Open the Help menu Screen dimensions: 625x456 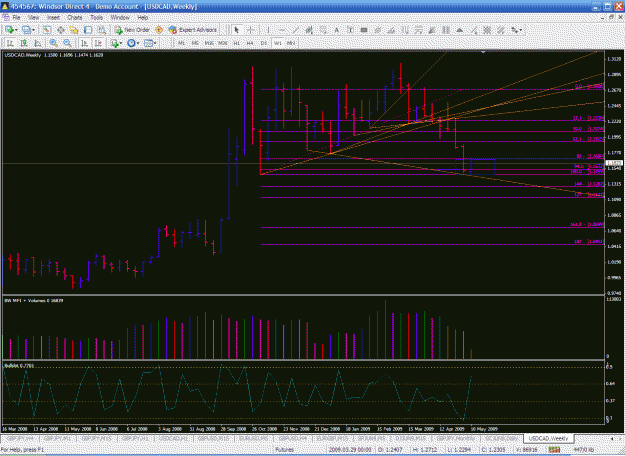[143, 18]
